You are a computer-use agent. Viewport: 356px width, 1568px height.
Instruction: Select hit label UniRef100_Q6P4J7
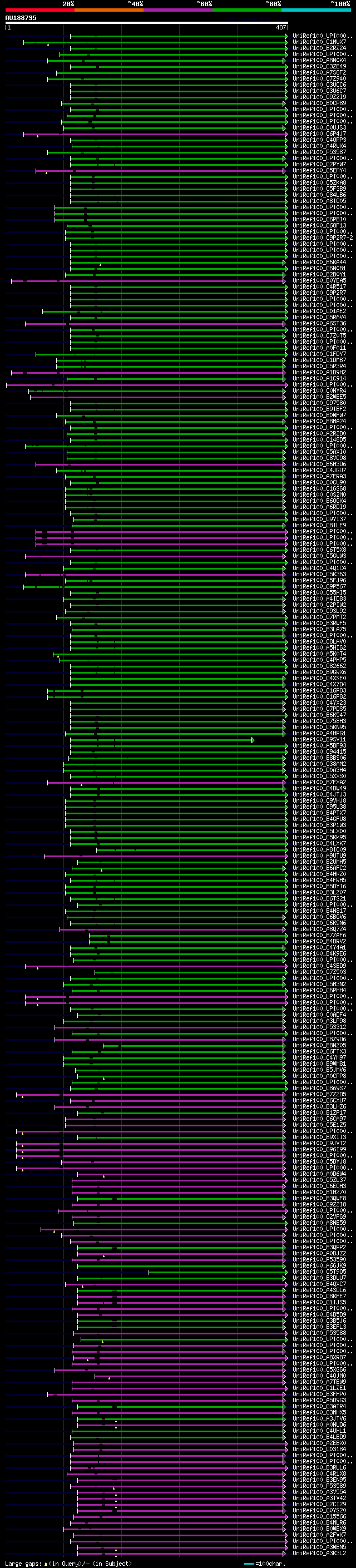pyautogui.click(x=319, y=134)
